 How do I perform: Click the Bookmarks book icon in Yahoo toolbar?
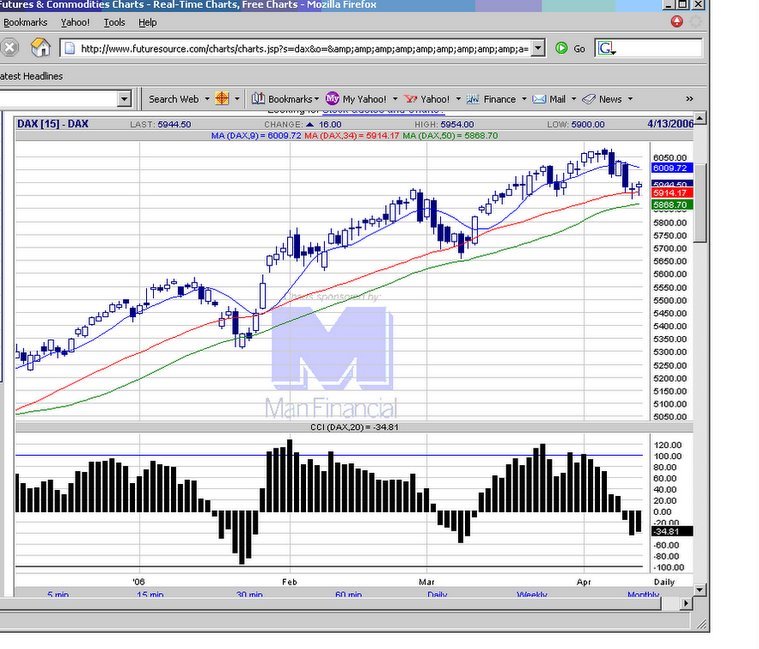click(258, 98)
